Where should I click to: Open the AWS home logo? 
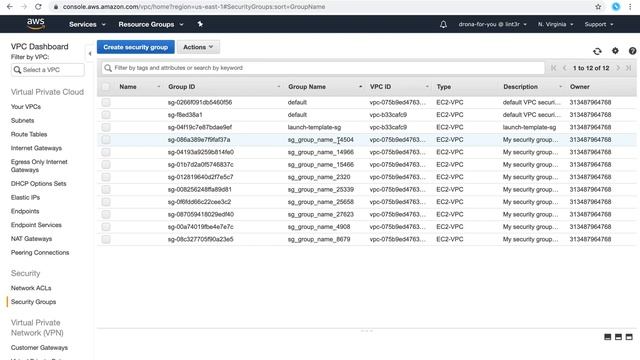tap(36, 24)
